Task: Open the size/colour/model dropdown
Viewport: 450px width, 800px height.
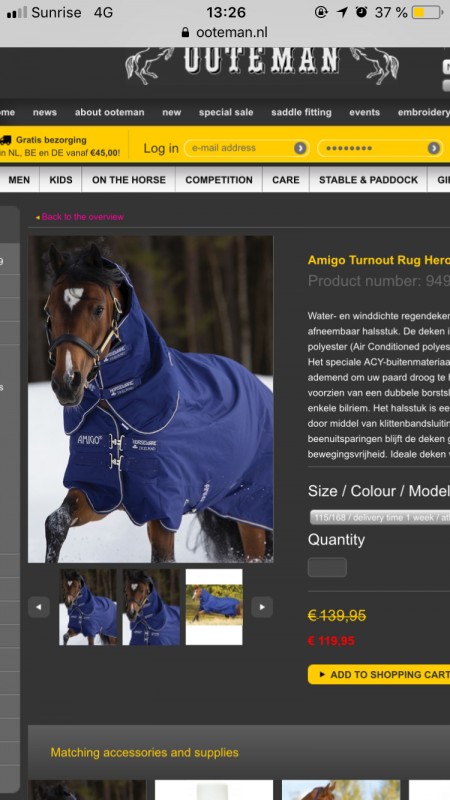Action: (x=380, y=517)
